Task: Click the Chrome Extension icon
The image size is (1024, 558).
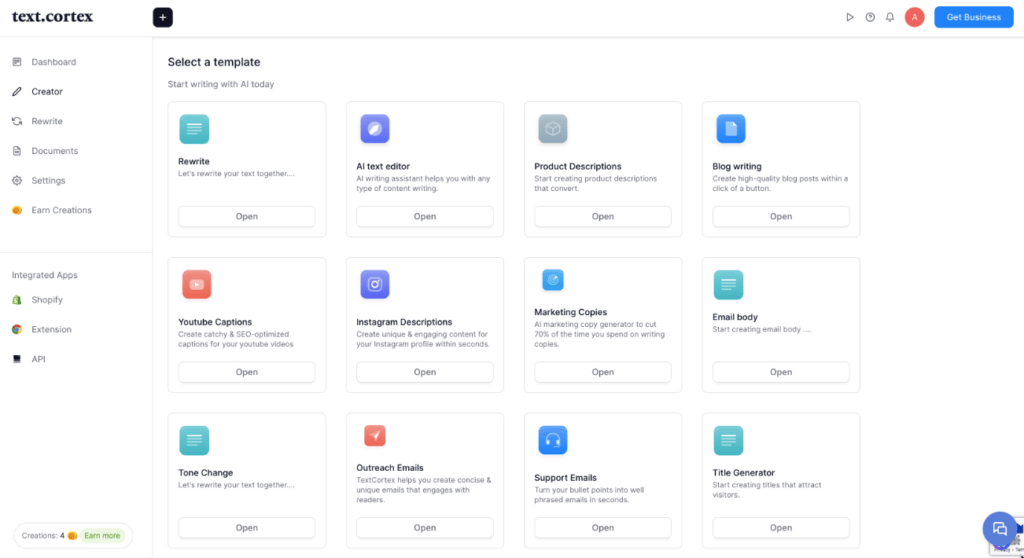Action: [x=17, y=329]
